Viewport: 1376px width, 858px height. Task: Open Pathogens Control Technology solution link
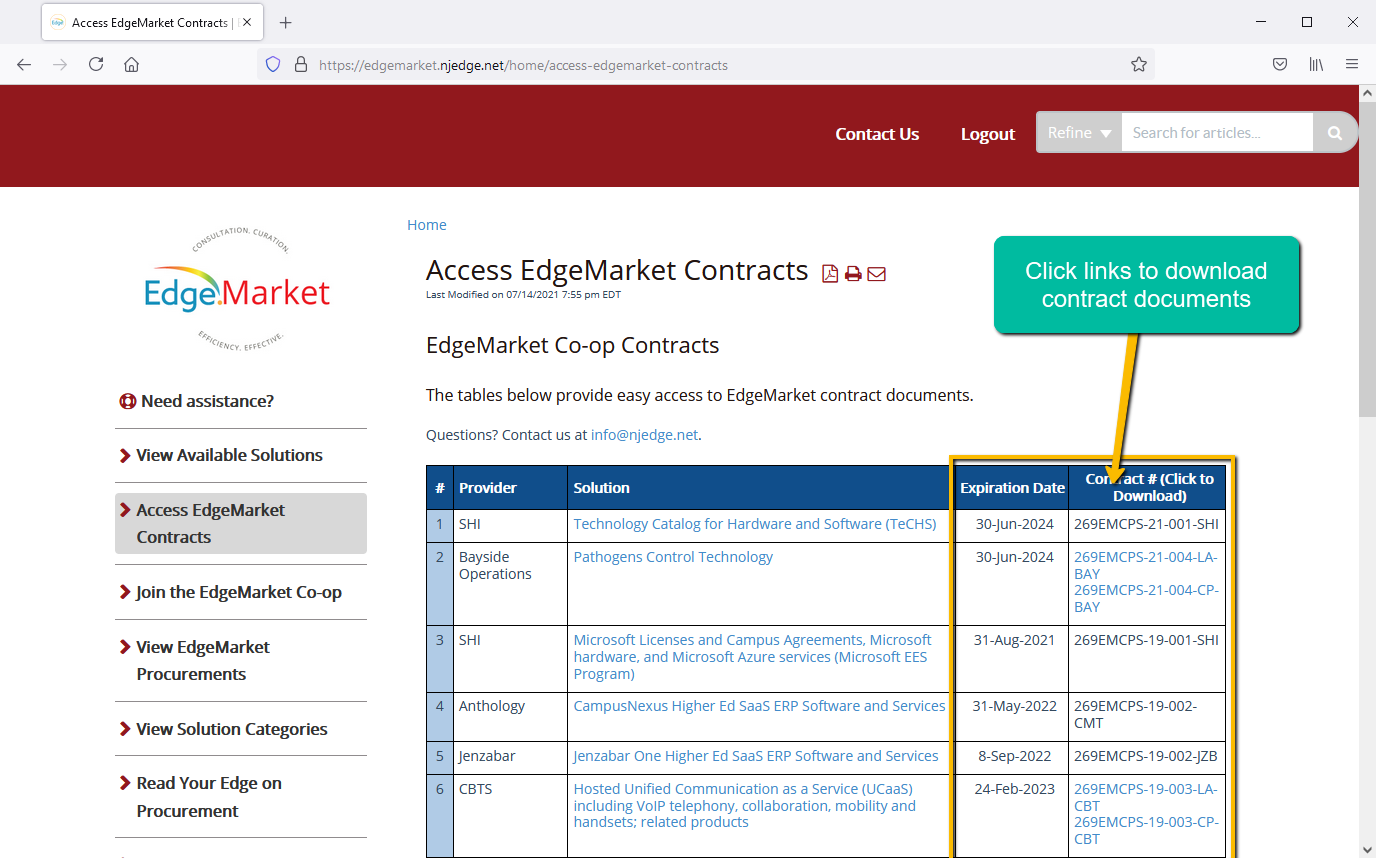tap(673, 557)
